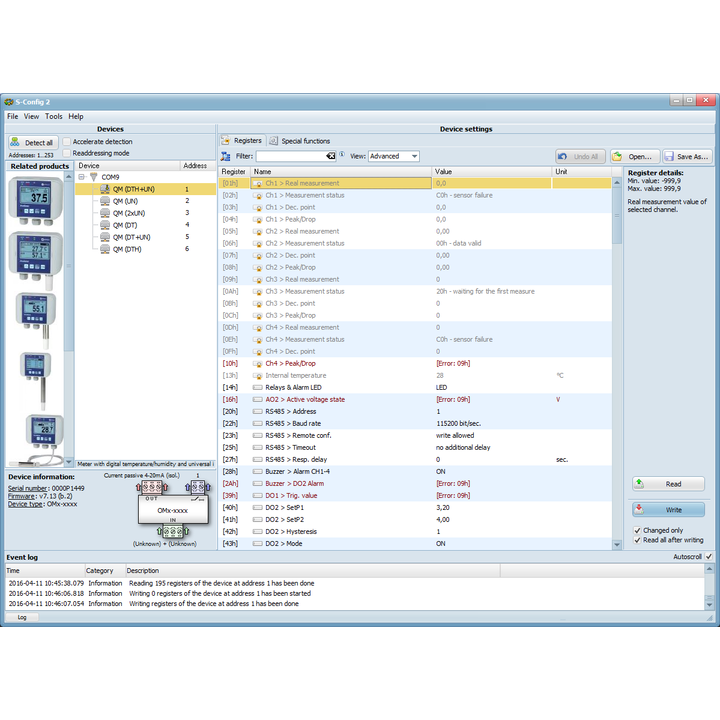Click the Ch1 Real measurement register icon
This screenshot has width=720, height=720.
click(258, 184)
